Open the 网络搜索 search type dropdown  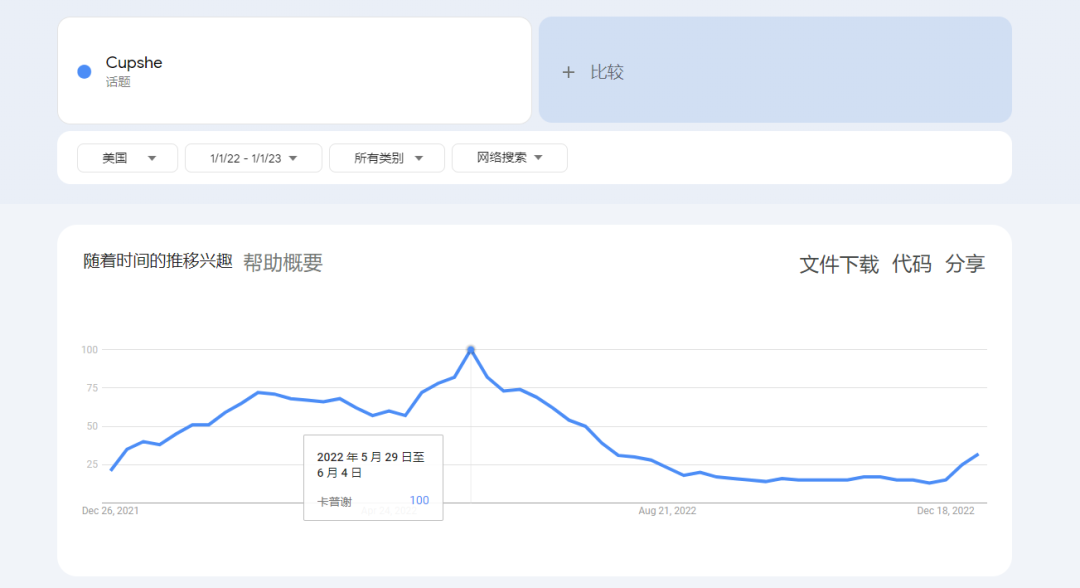(x=510, y=158)
